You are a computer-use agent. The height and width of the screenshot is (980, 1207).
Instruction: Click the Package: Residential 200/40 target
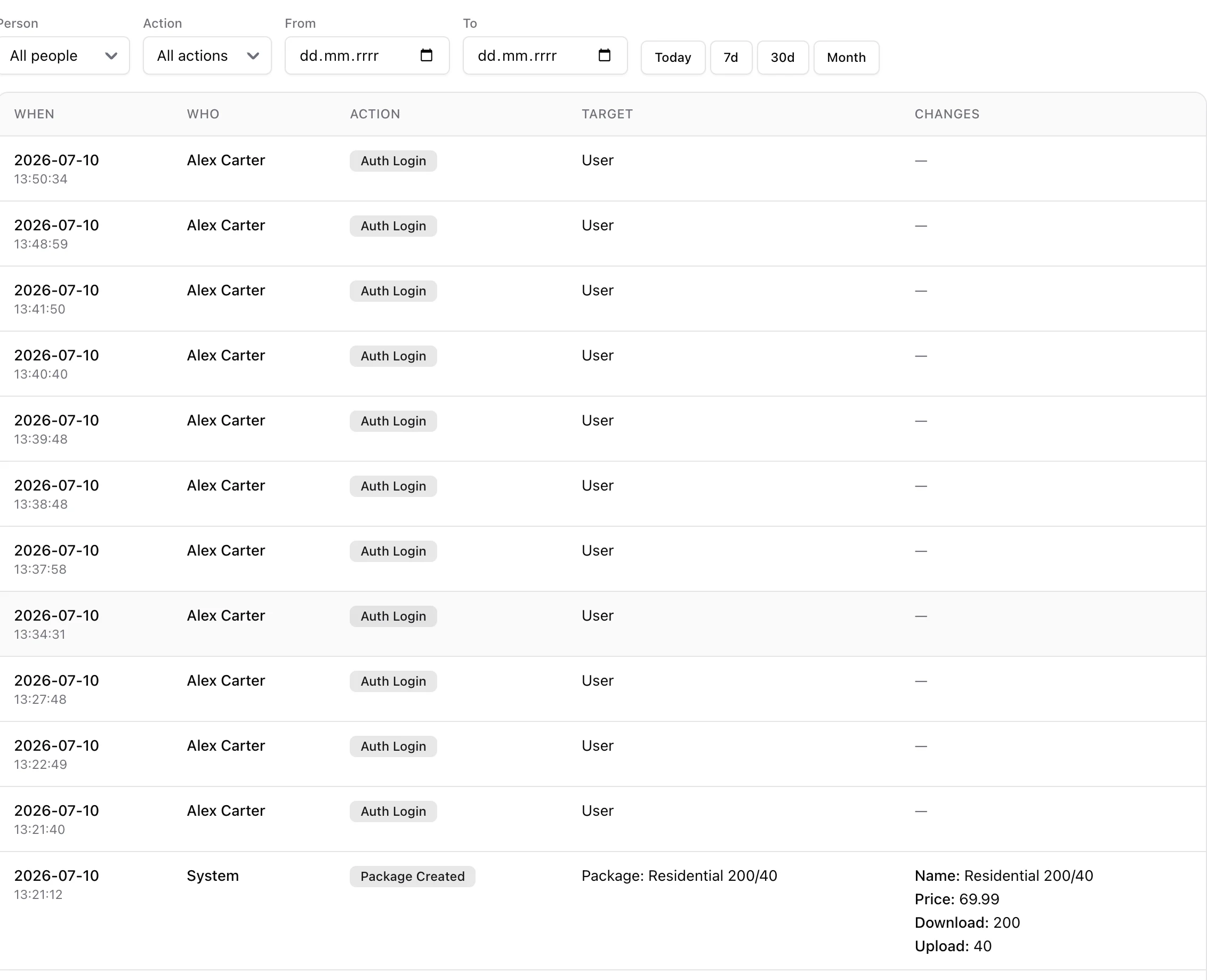[679, 875]
